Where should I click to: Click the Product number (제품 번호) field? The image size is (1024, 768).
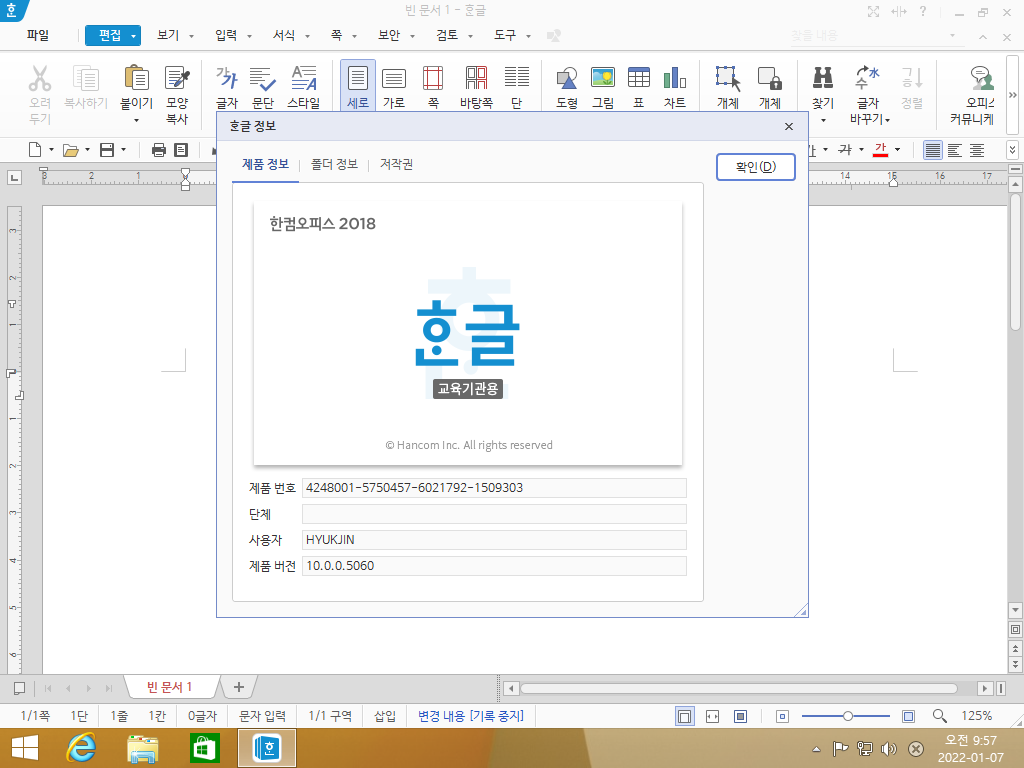pyautogui.click(x=494, y=488)
